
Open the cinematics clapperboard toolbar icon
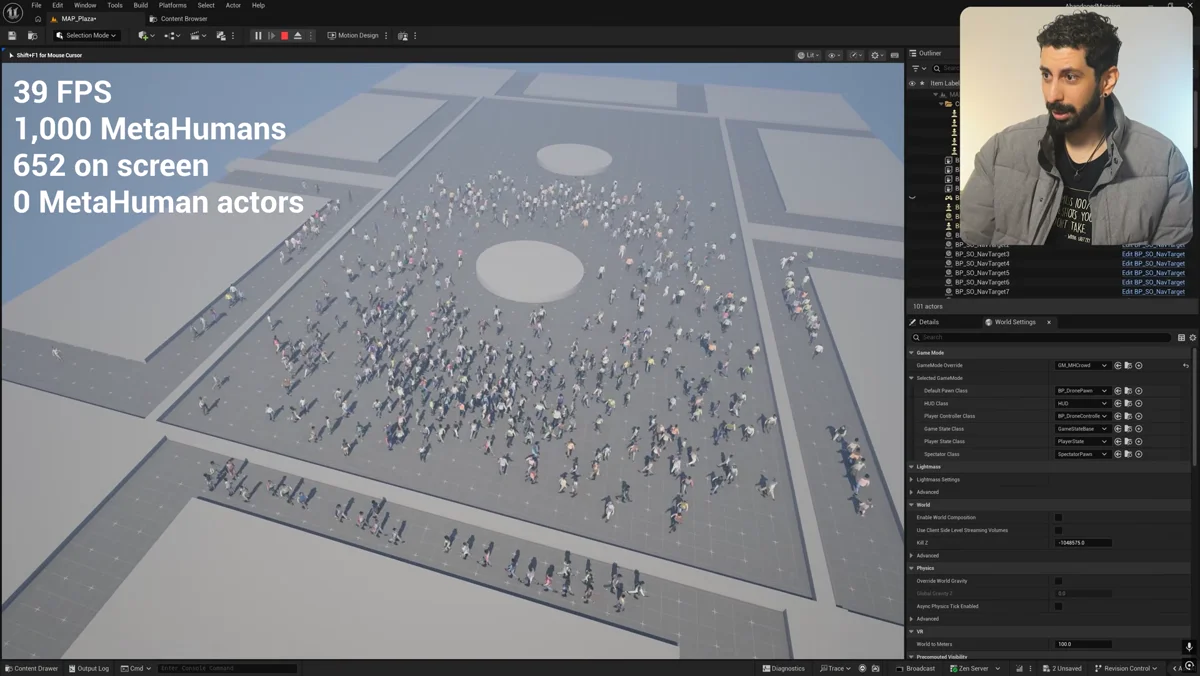198,36
